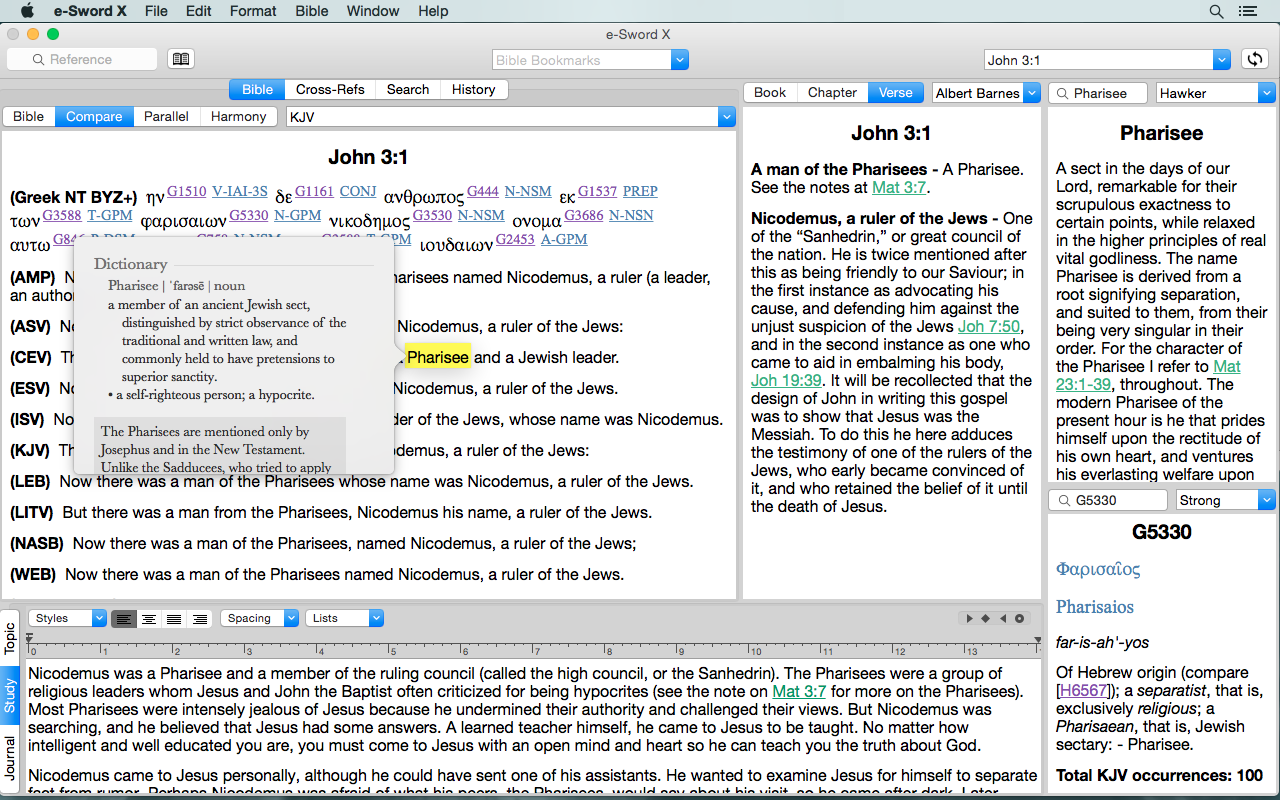Screen dimensions: 1280x800
Task: Open the History tab
Action: [x=473, y=89]
